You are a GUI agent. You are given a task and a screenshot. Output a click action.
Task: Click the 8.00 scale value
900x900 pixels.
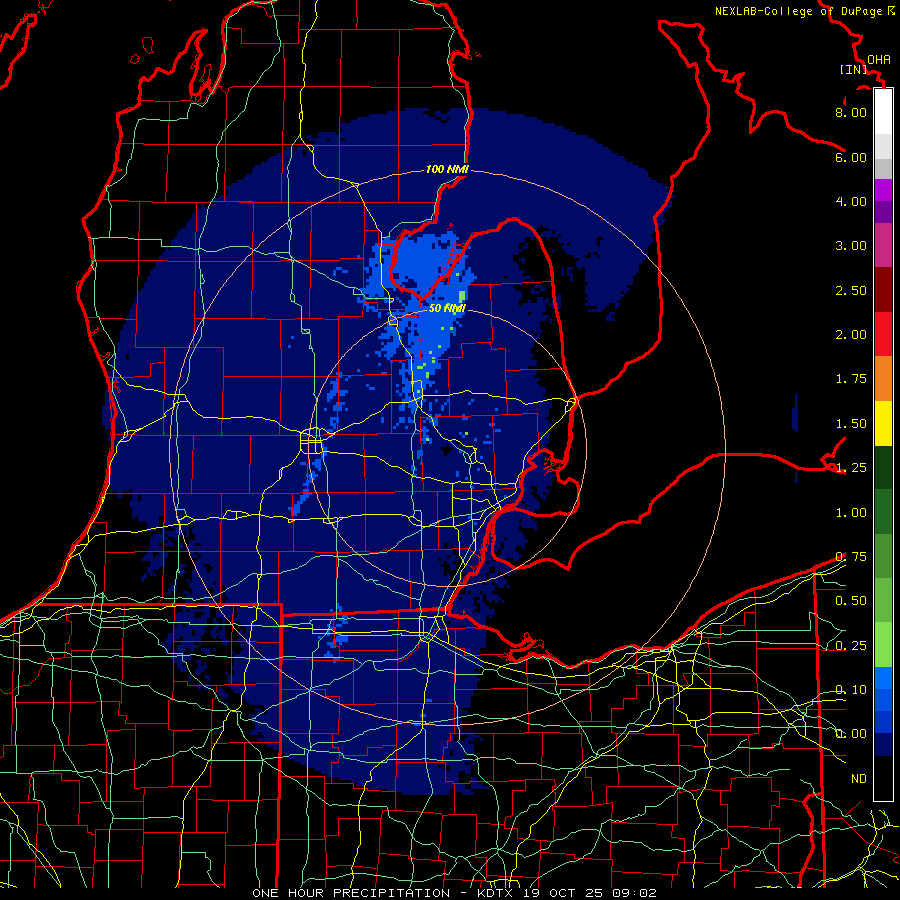[x=851, y=112]
